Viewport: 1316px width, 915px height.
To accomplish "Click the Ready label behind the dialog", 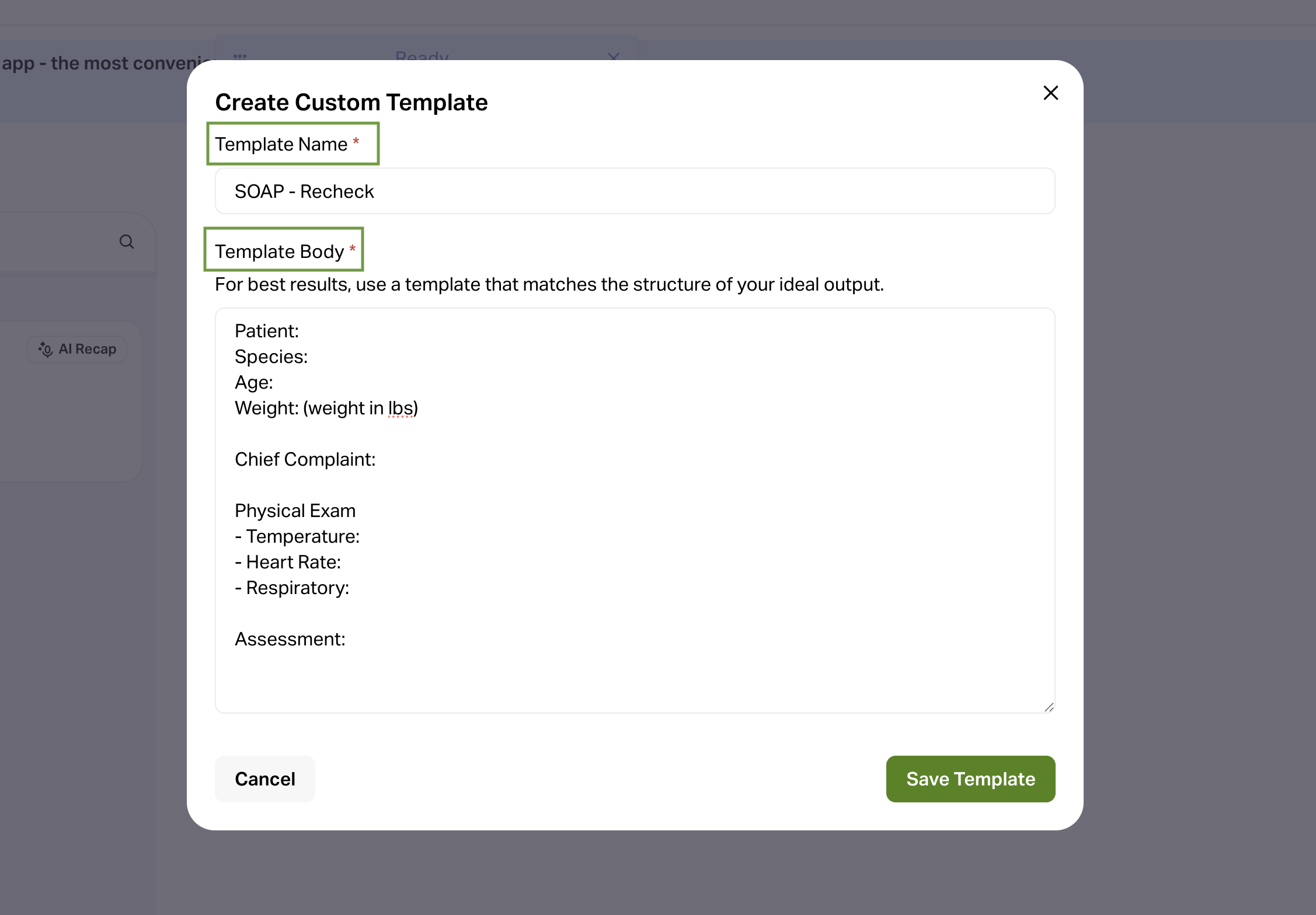I will 422,57.
